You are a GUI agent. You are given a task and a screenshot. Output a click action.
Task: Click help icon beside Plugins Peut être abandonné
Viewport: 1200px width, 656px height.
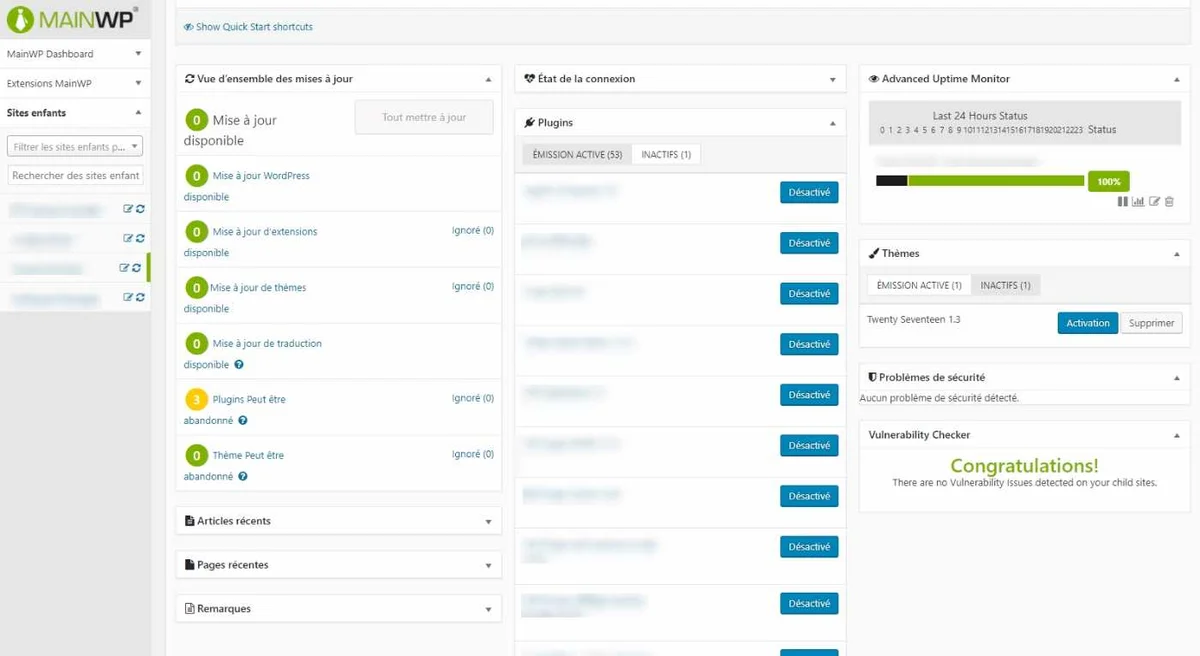(243, 421)
